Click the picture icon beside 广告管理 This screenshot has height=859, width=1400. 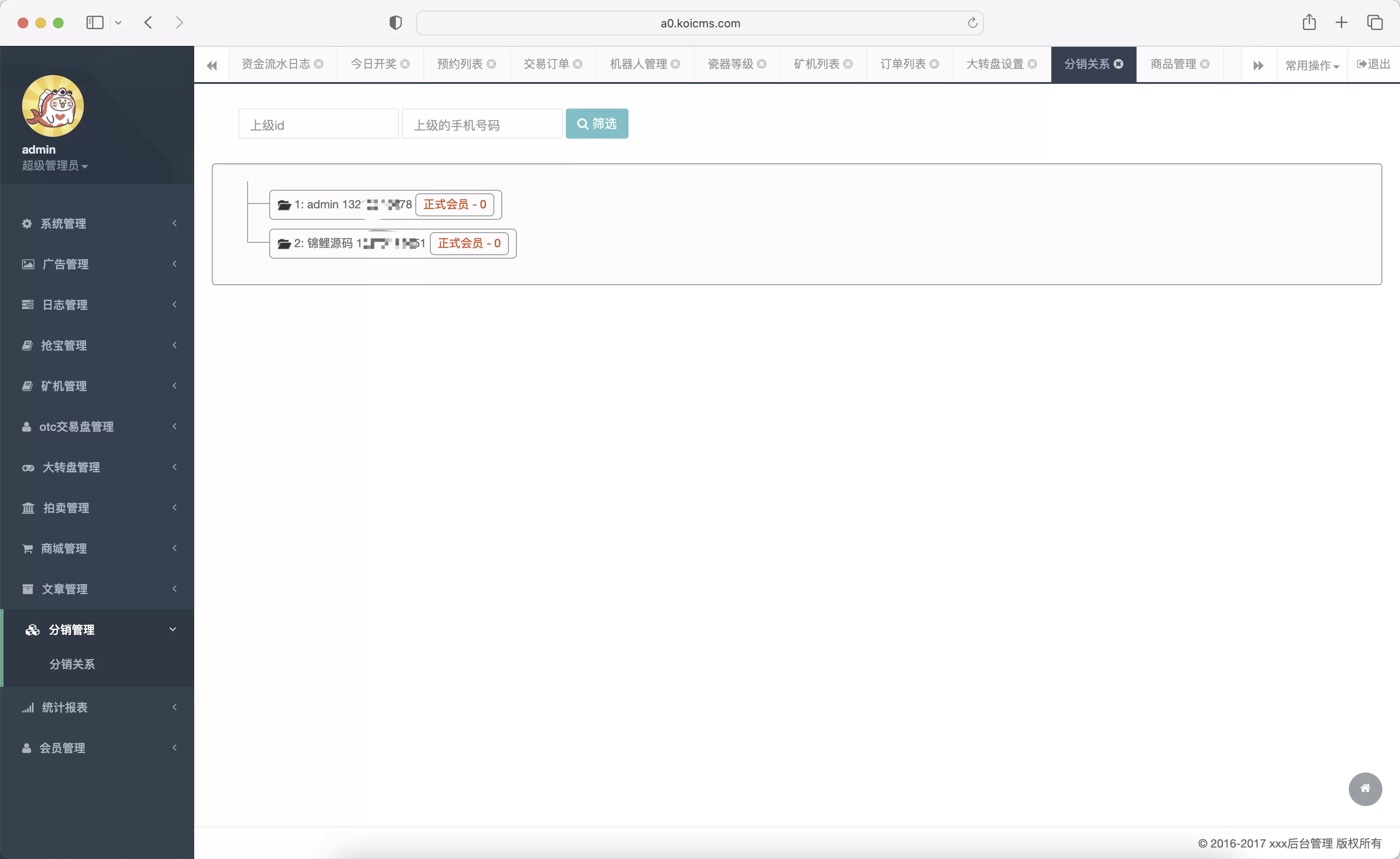point(28,264)
